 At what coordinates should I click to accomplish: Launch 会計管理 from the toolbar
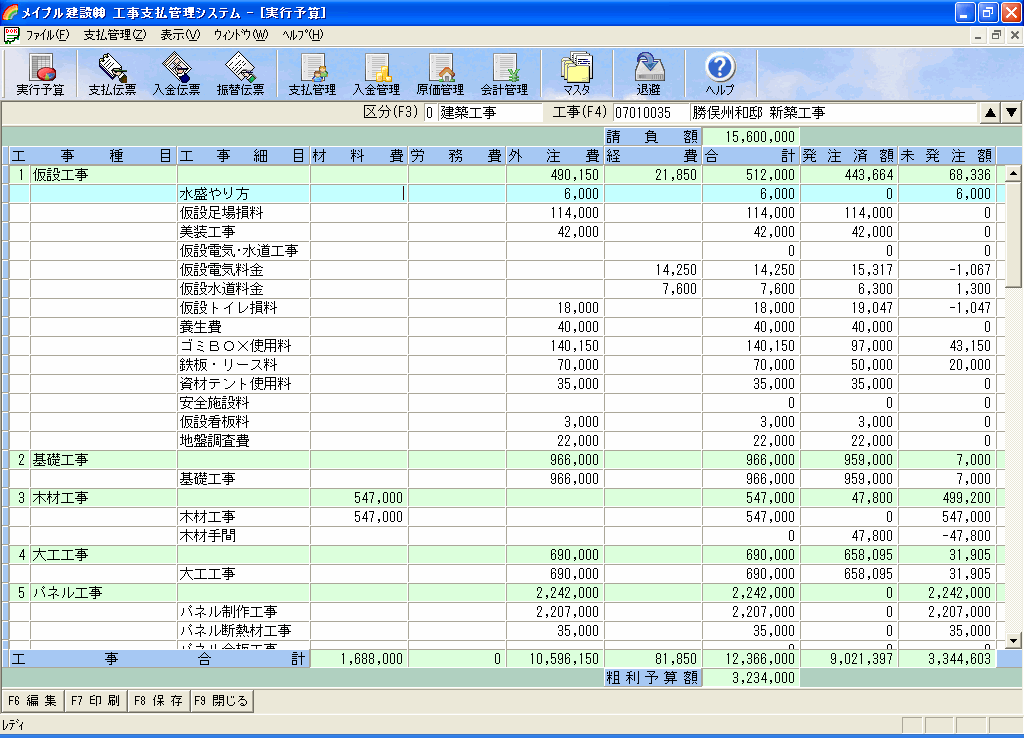tap(504, 74)
